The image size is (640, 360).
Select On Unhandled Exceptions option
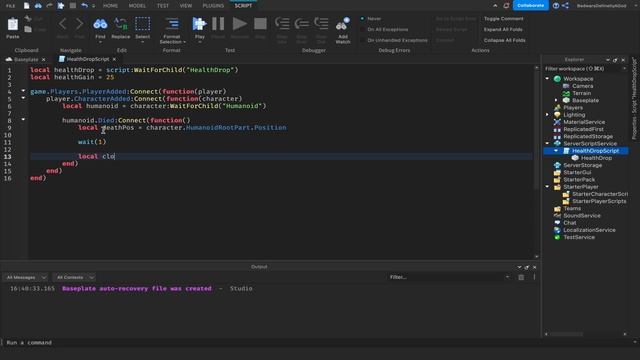(362, 40)
